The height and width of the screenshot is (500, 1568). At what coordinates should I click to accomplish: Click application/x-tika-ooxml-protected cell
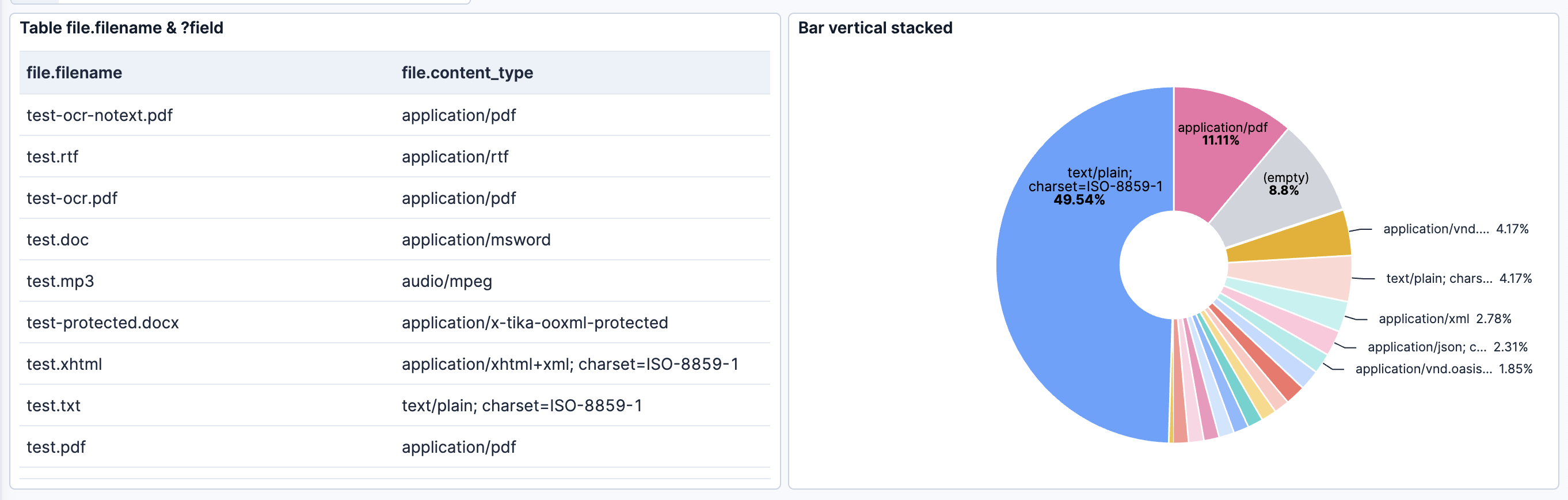click(x=534, y=322)
